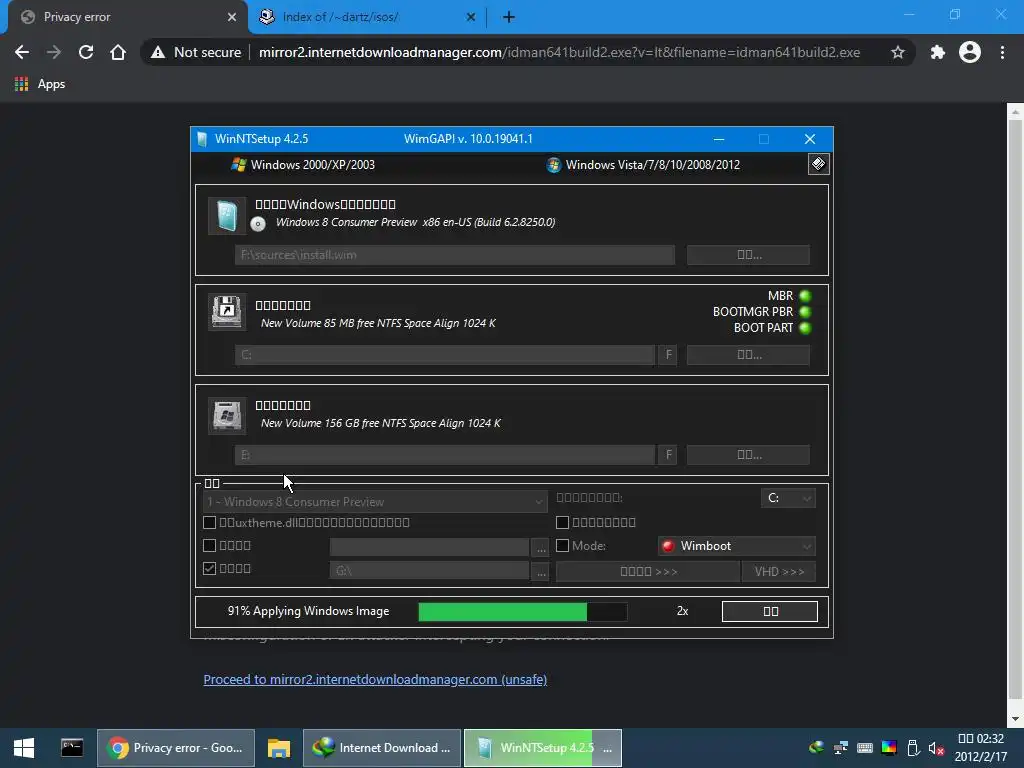
Task: Click the Chrome address bar URL
Action: pos(559,52)
